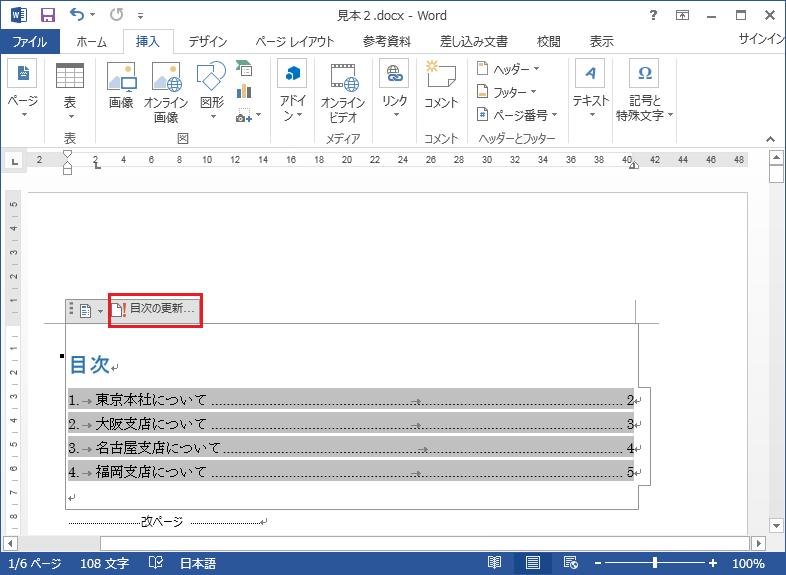Expand the ページ番号 page number dropdown
The image size is (786, 575).
coord(517,115)
